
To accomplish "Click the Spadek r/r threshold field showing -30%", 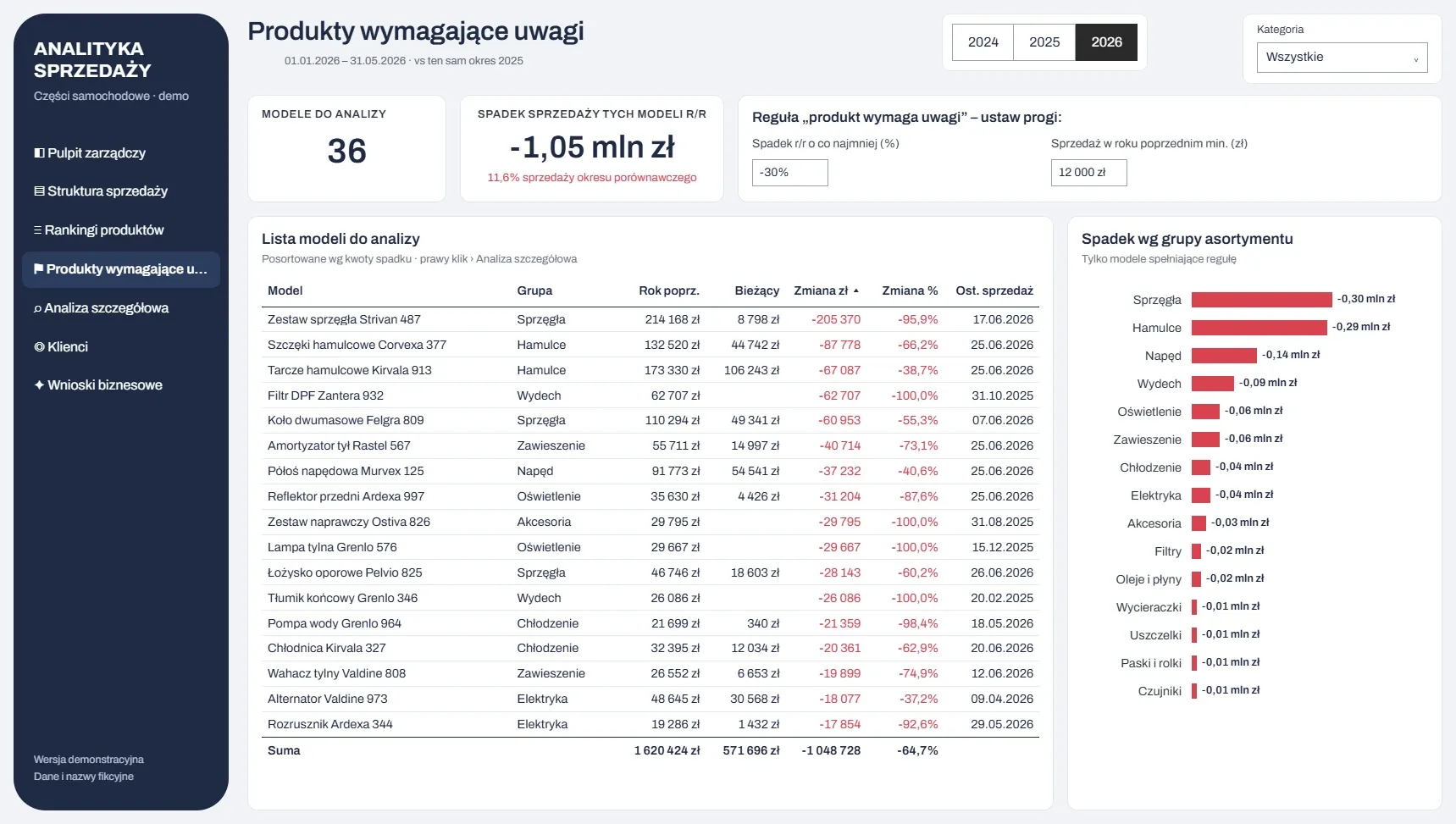I will [789, 173].
